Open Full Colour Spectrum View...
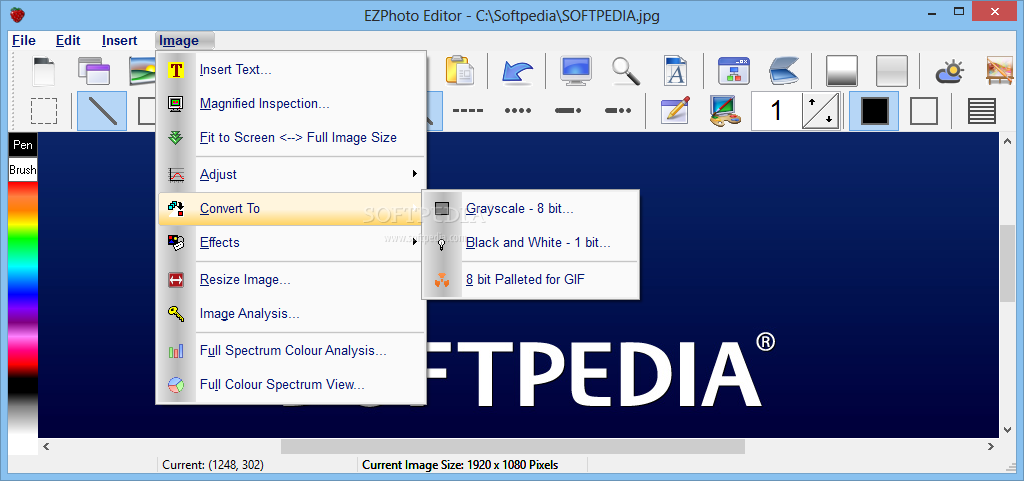Screen dimensions: 1024x481 pyautogui.click(x=291, y=384)
